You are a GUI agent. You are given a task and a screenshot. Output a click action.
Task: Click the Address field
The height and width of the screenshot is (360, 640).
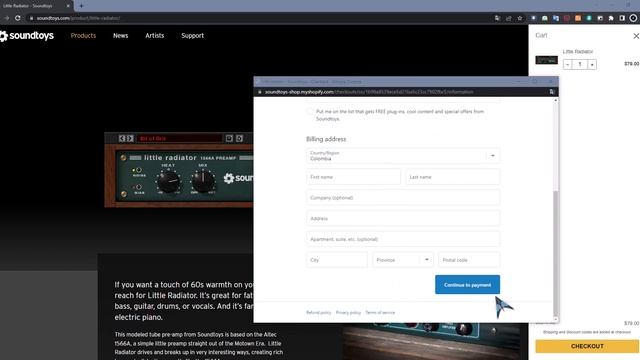403,218
